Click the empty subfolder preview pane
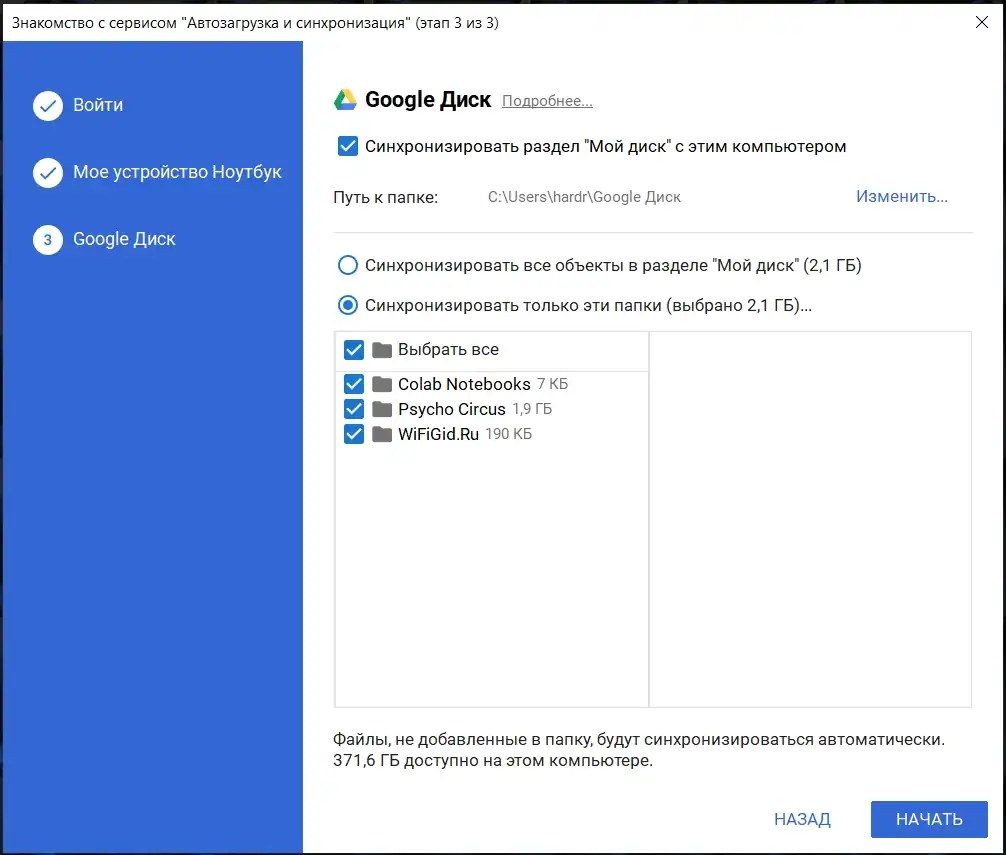This screenshot has width=1006, height=855. (810, 519)
